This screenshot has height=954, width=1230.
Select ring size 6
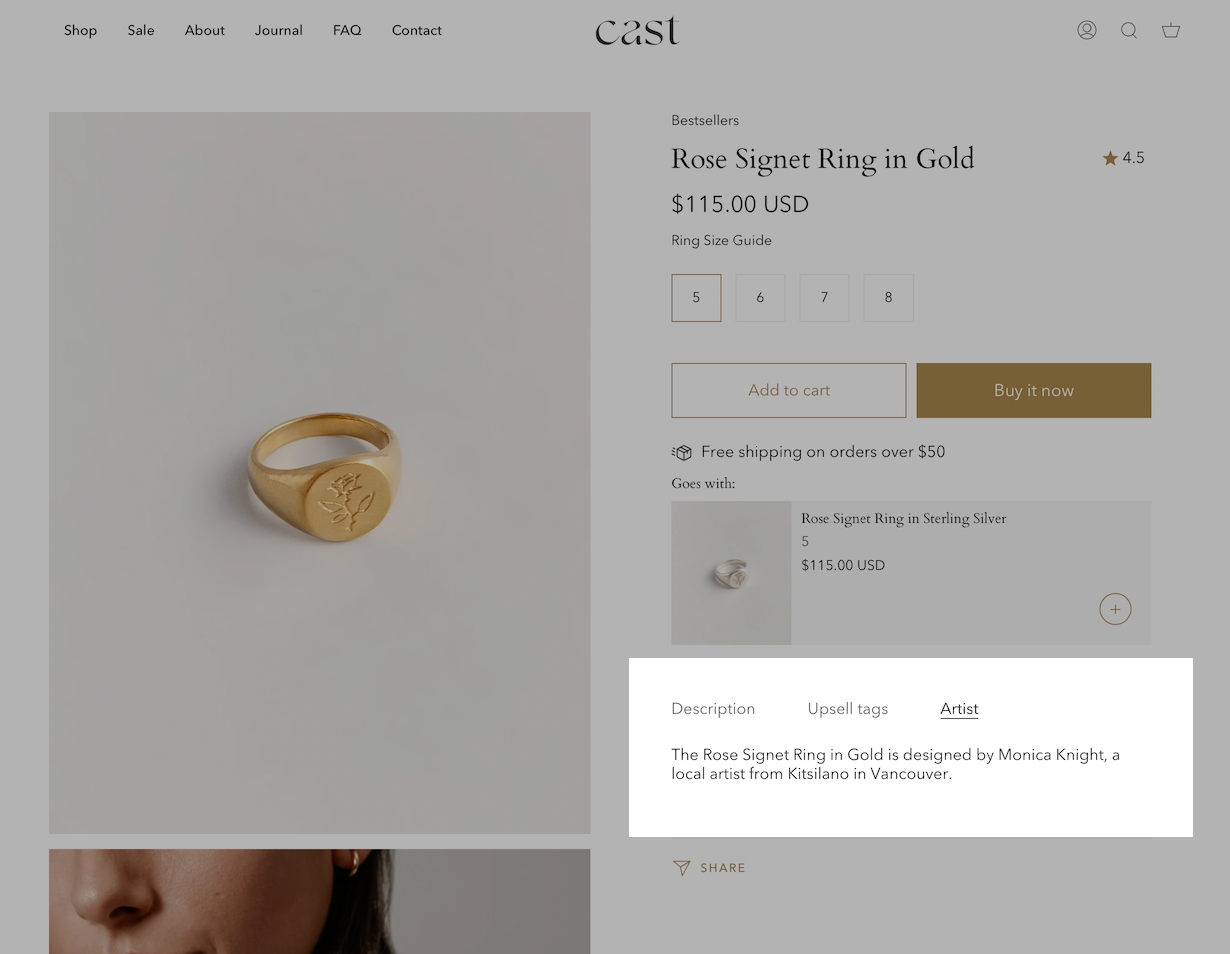(760, 298)
